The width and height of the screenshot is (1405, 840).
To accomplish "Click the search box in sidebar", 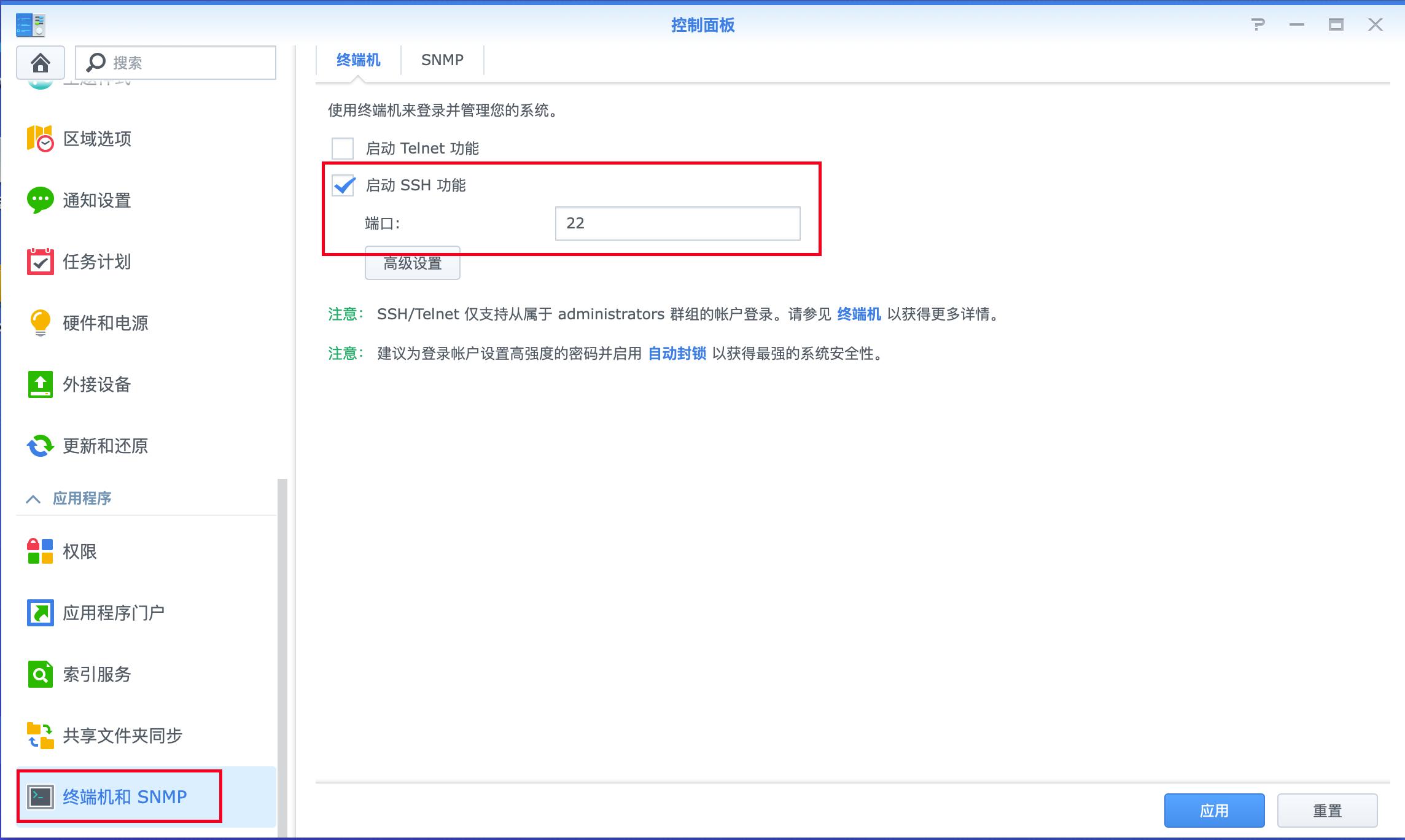I will [x=176, y=62].
